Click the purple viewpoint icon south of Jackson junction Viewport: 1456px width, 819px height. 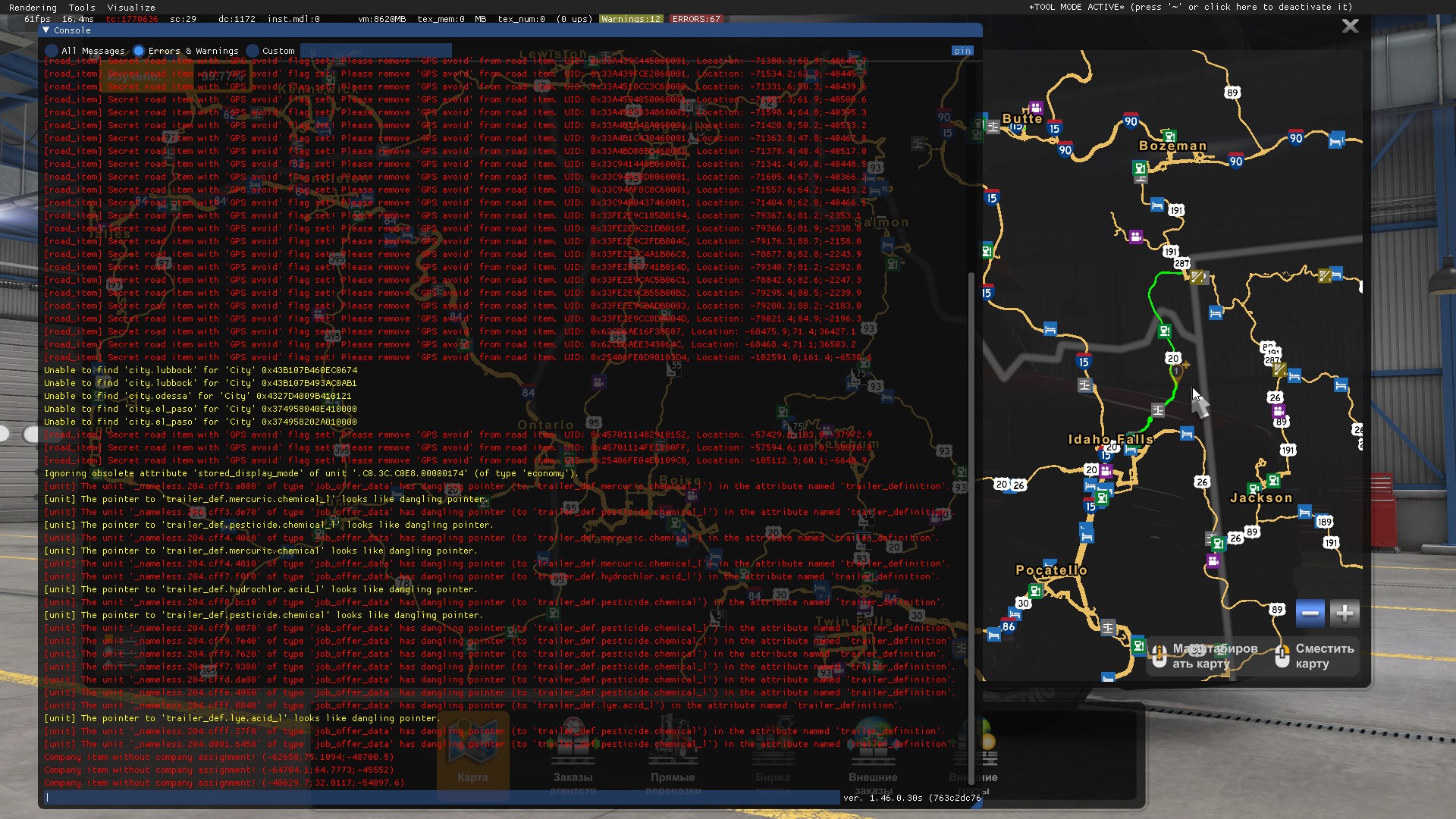coord(1213,561)
